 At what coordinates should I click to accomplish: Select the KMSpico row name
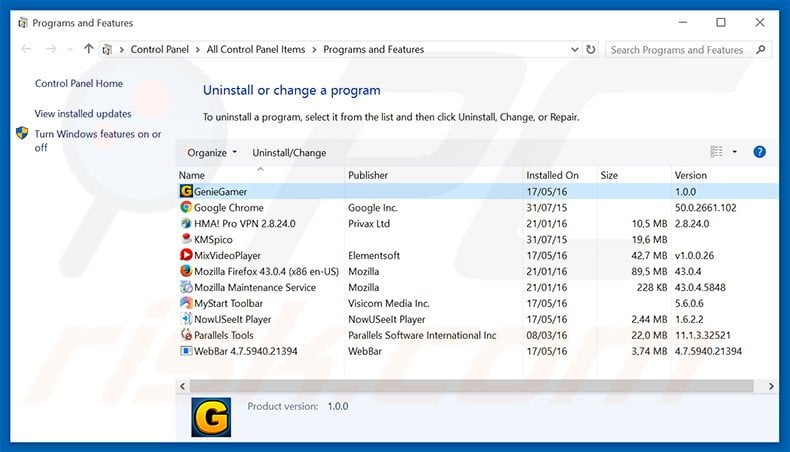[213, 239]
